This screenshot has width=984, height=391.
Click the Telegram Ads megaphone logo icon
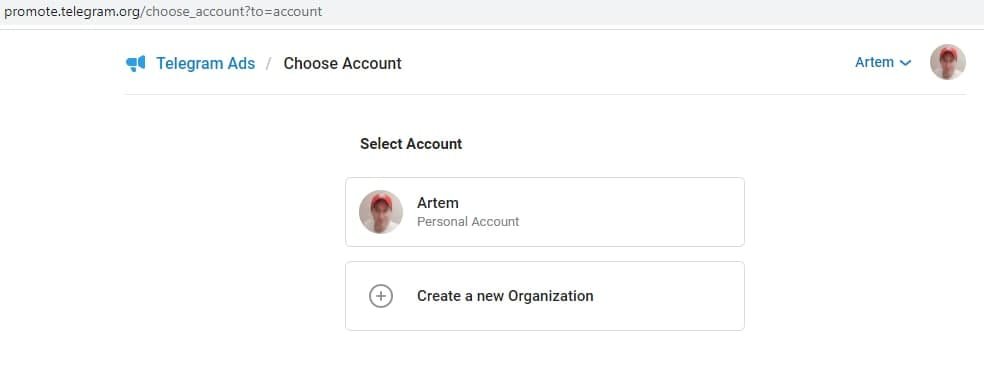[x=136, y=63]
